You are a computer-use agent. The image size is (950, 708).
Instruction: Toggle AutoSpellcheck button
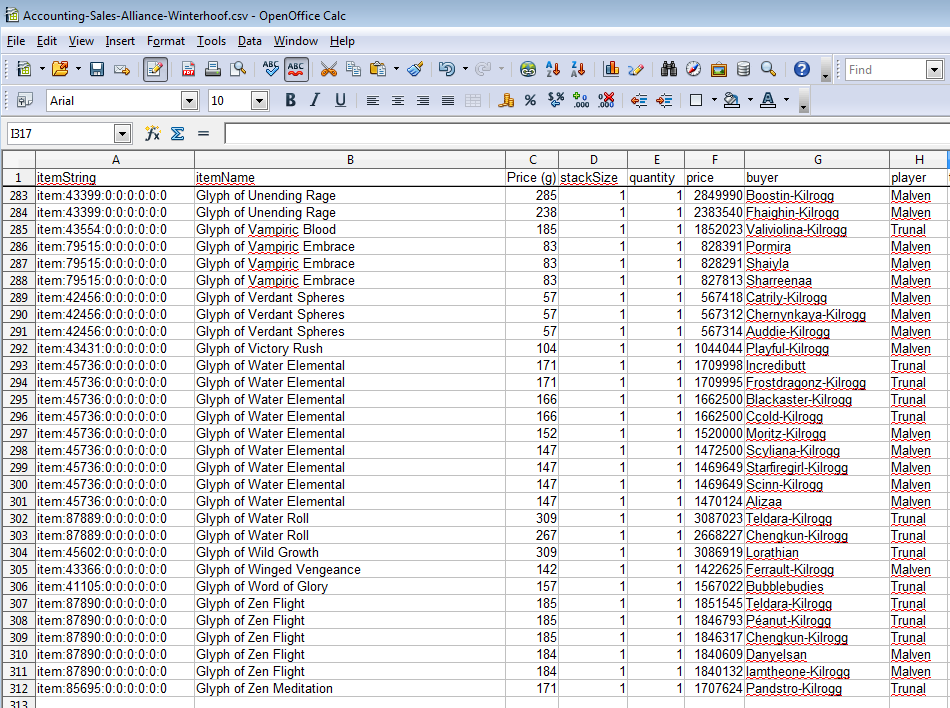[x=296, y=70]
